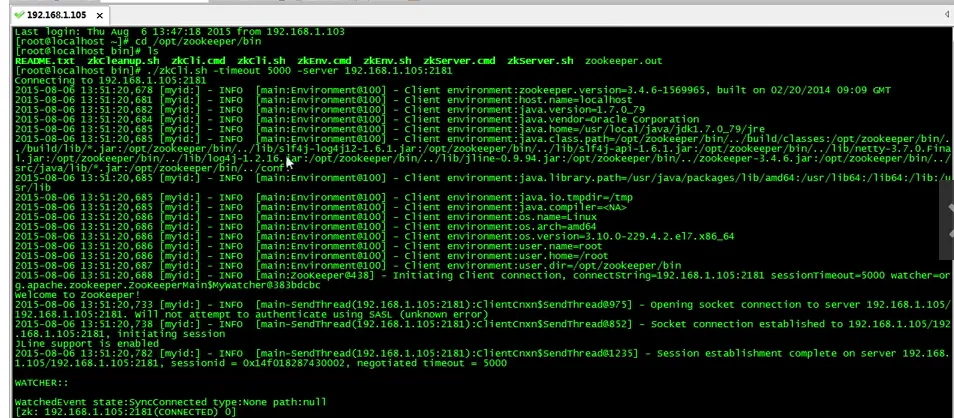Click the 'java.io.tmpdir=/tmp' text

click(575, 197)
